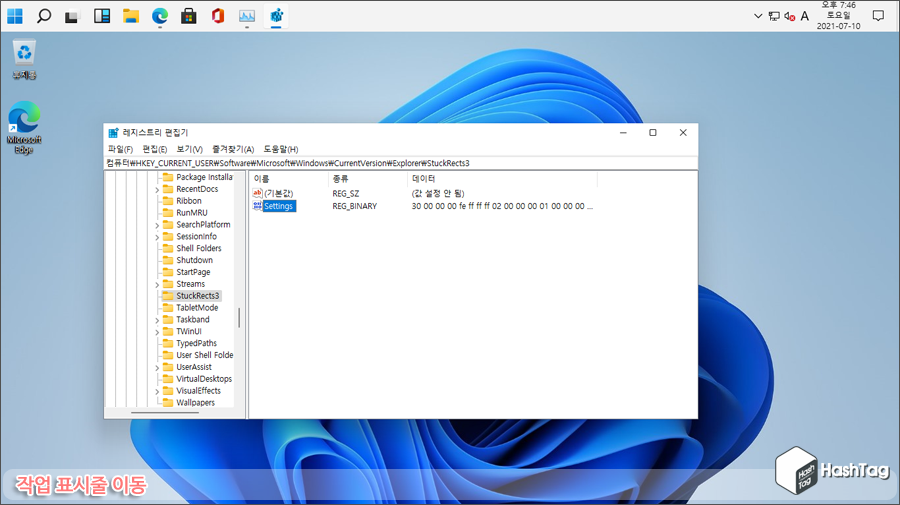Switch input language indicator A
This screenshot has width=900, height=505.
coord(805,16)
